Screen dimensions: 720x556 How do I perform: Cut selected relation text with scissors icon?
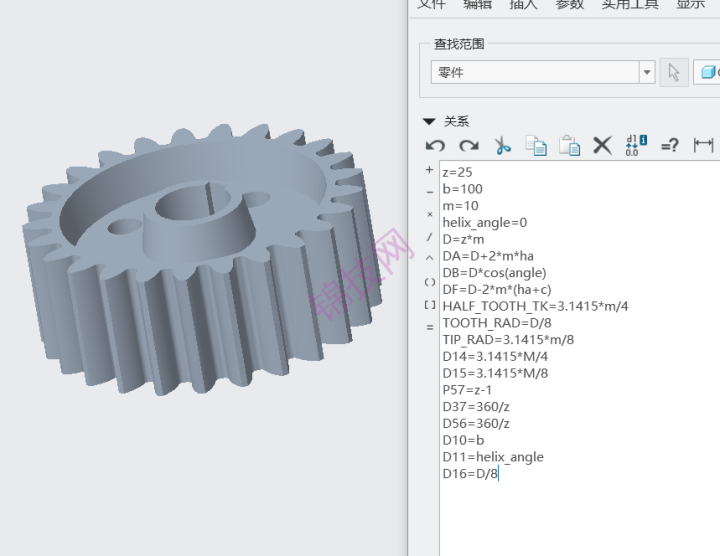(x=502, y=146)
